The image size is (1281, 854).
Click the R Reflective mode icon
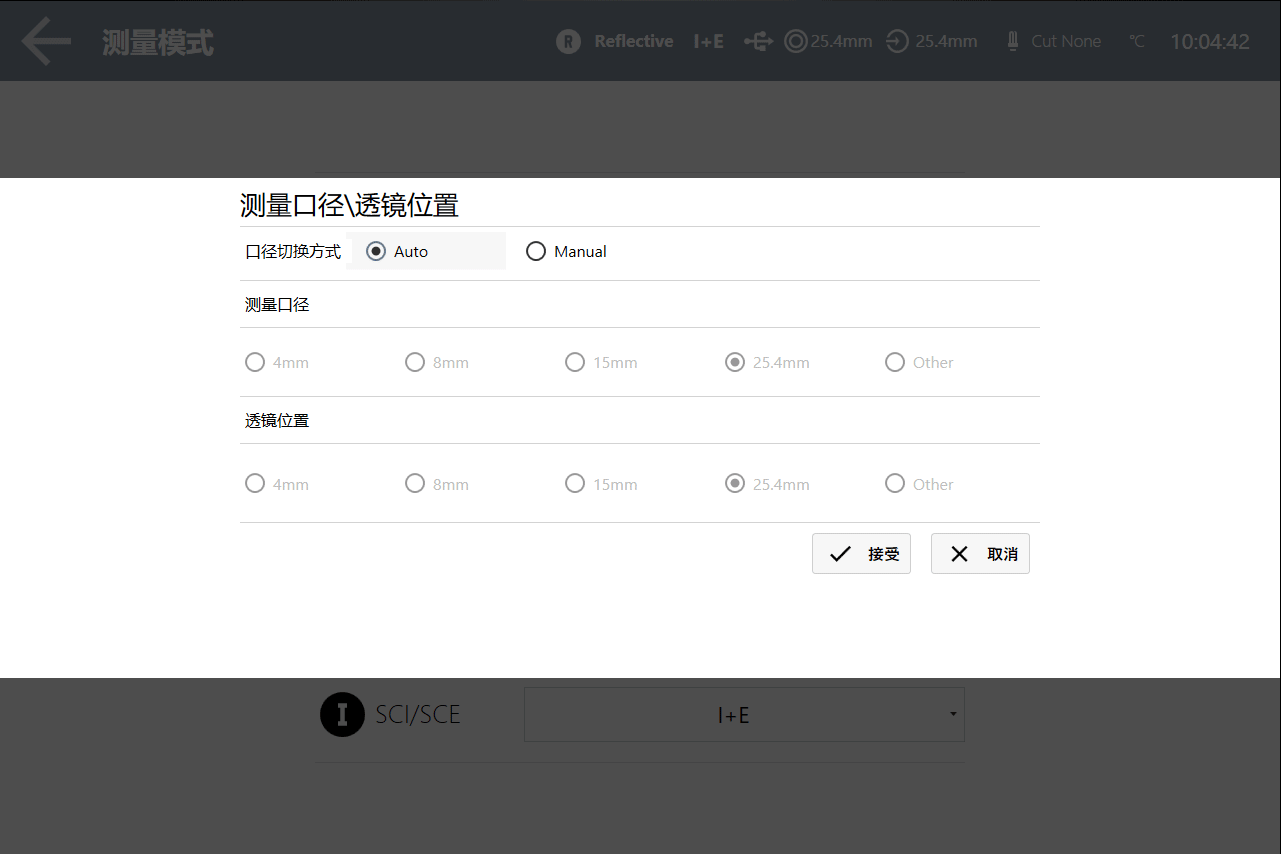tap(570, 40)
